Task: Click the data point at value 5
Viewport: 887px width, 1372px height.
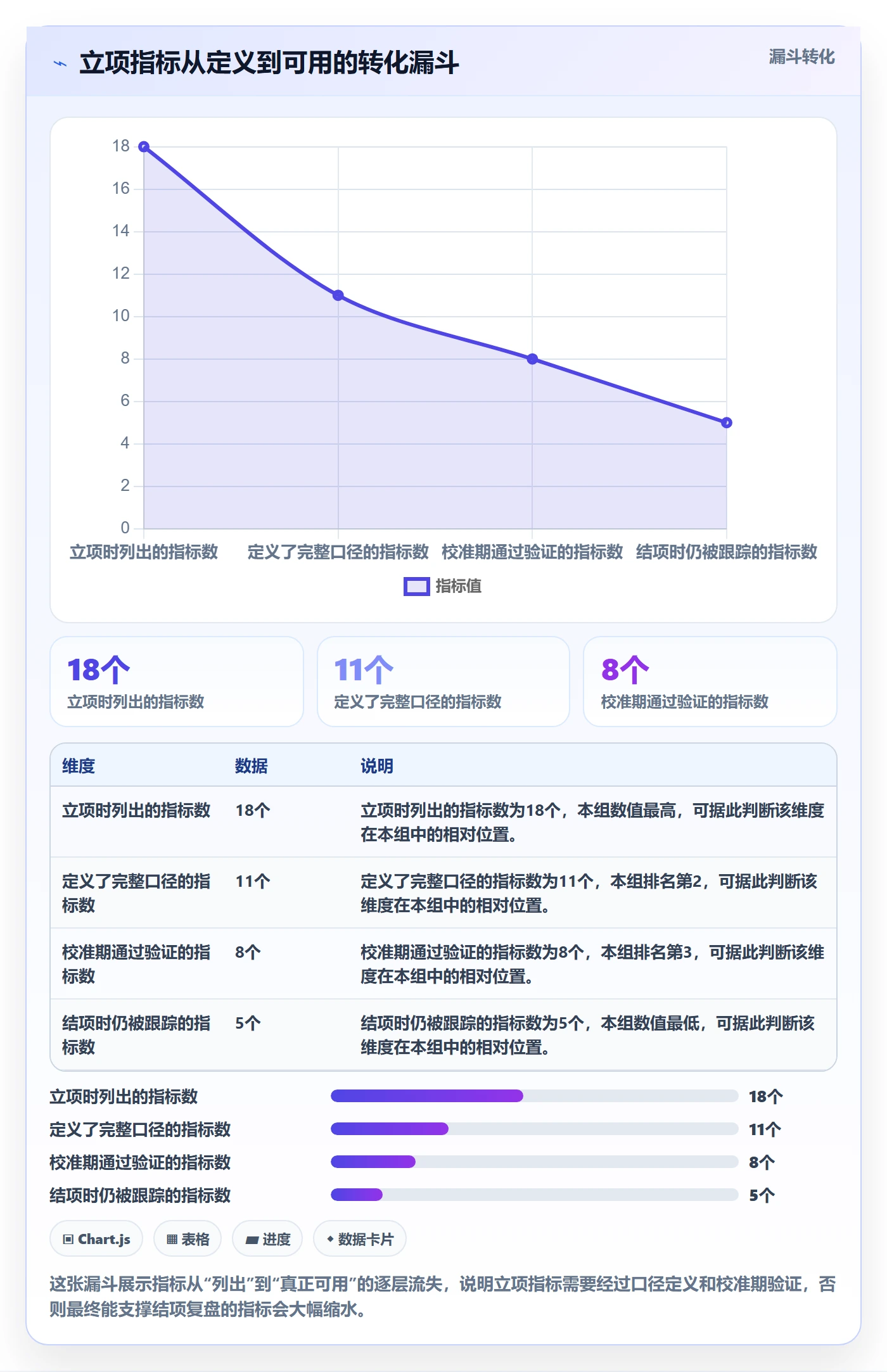Action: [727, 422]
